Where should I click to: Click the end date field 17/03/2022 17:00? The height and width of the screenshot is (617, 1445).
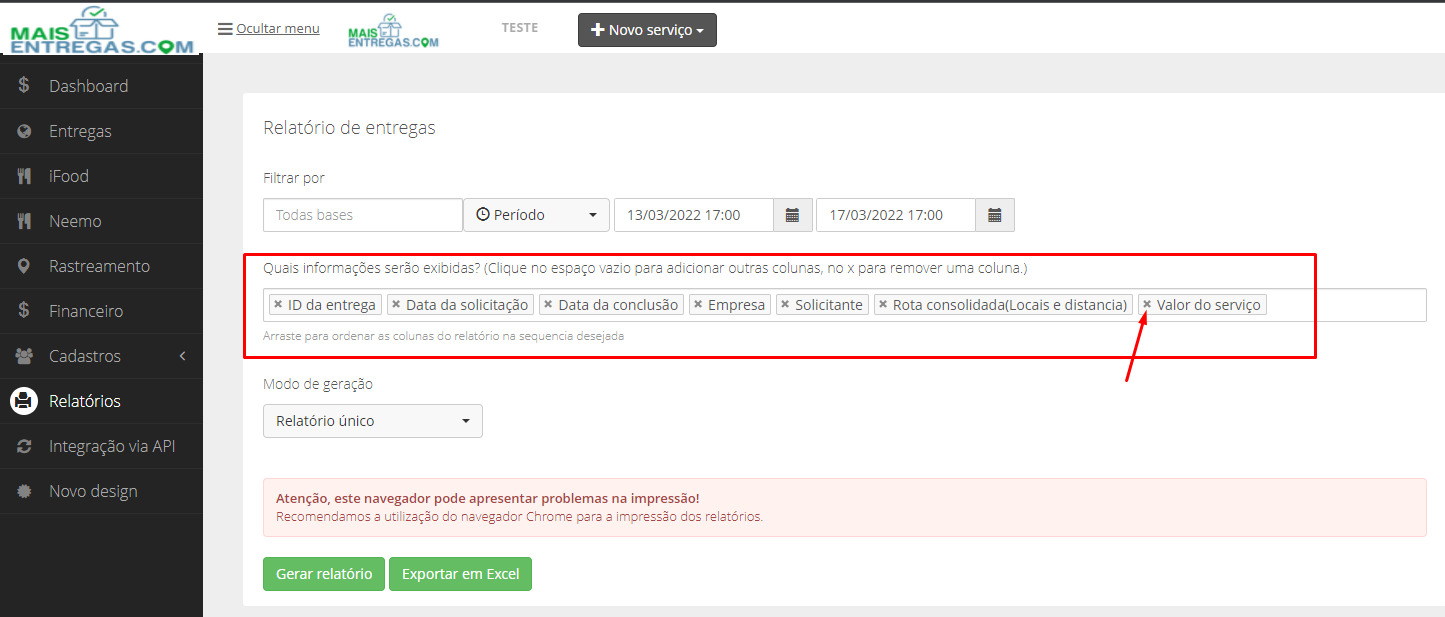896,215
